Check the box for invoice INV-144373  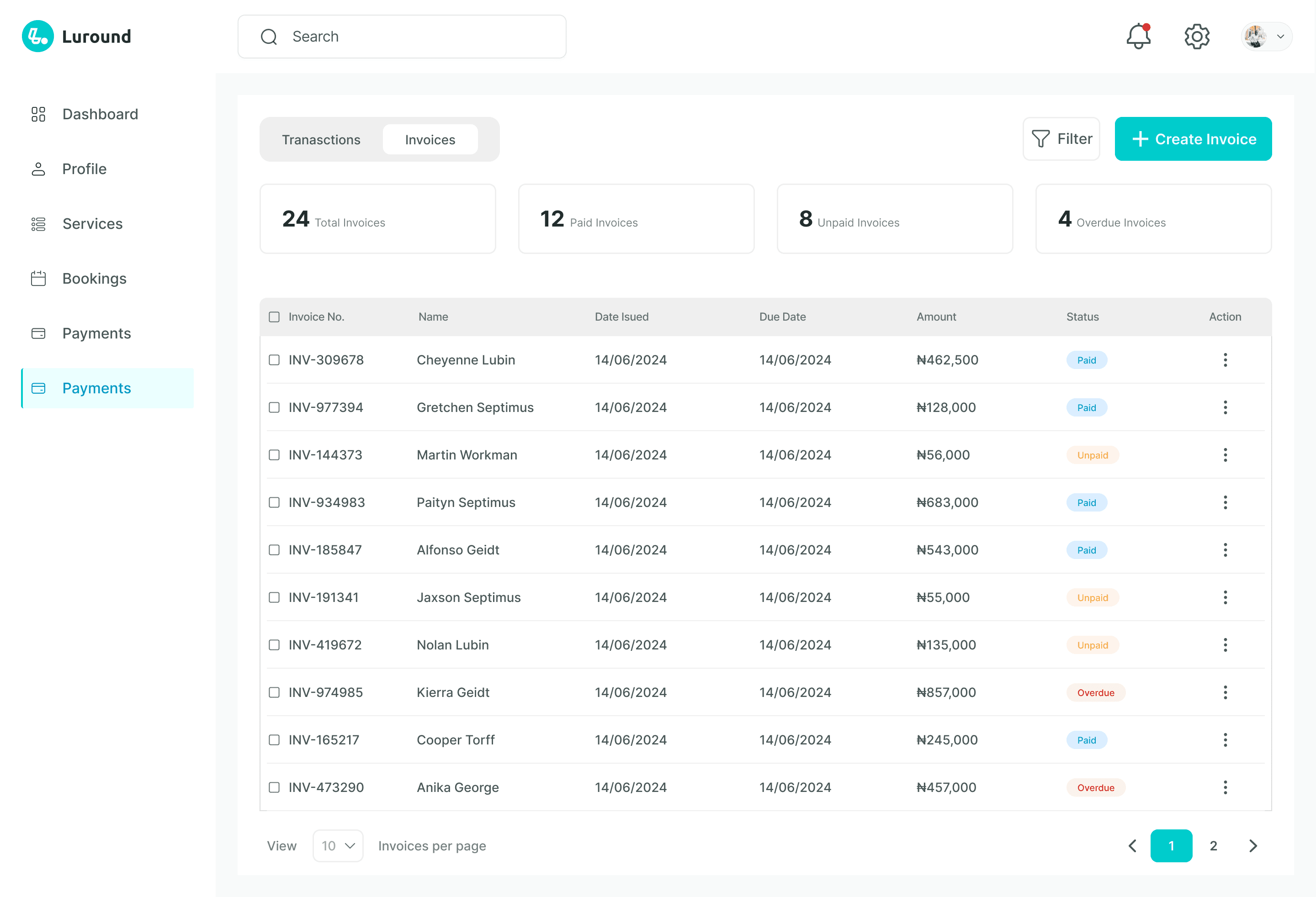274,455
